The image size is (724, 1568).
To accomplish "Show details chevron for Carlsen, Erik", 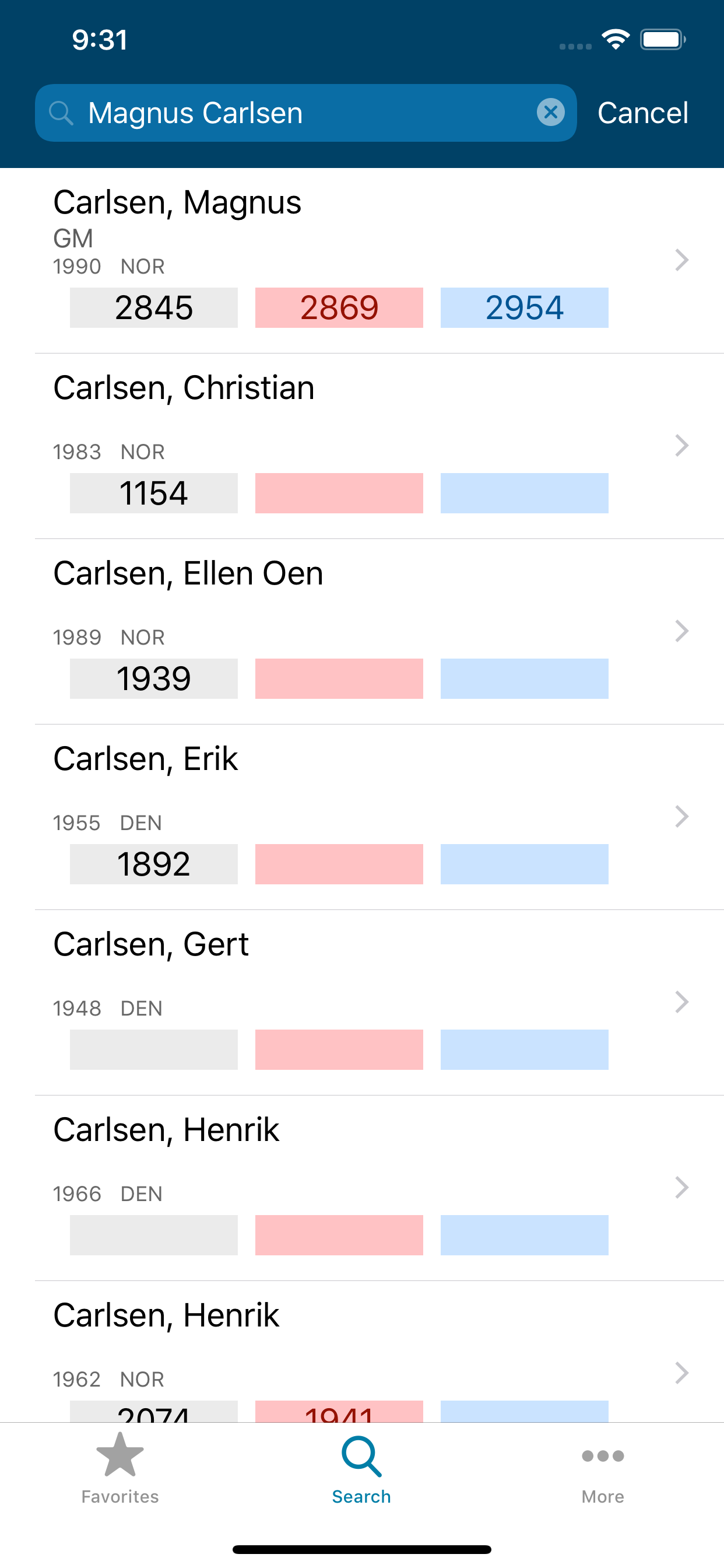I will click(681, 817).
